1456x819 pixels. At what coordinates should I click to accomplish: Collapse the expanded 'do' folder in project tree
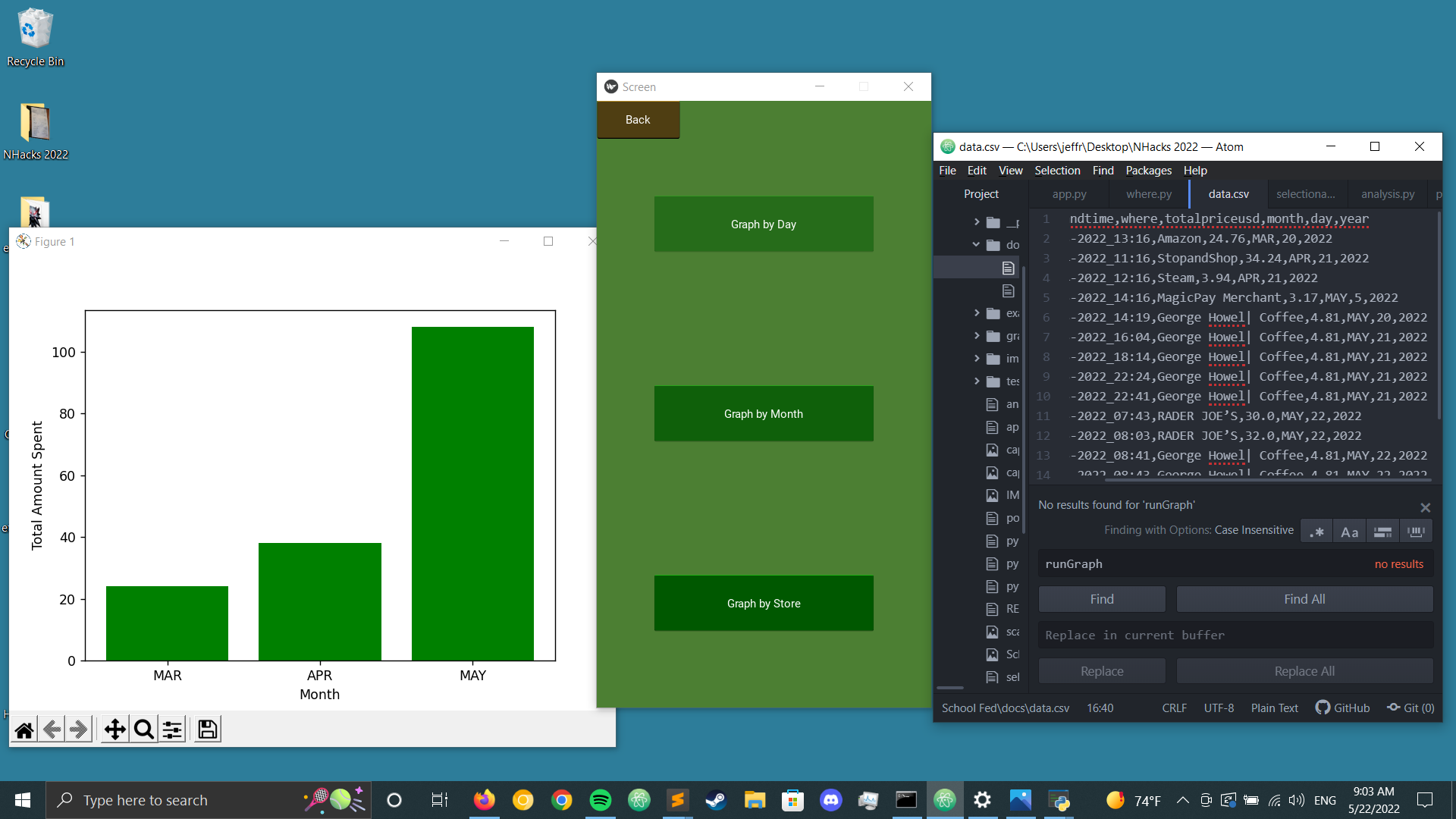click(x=976, y=244)
